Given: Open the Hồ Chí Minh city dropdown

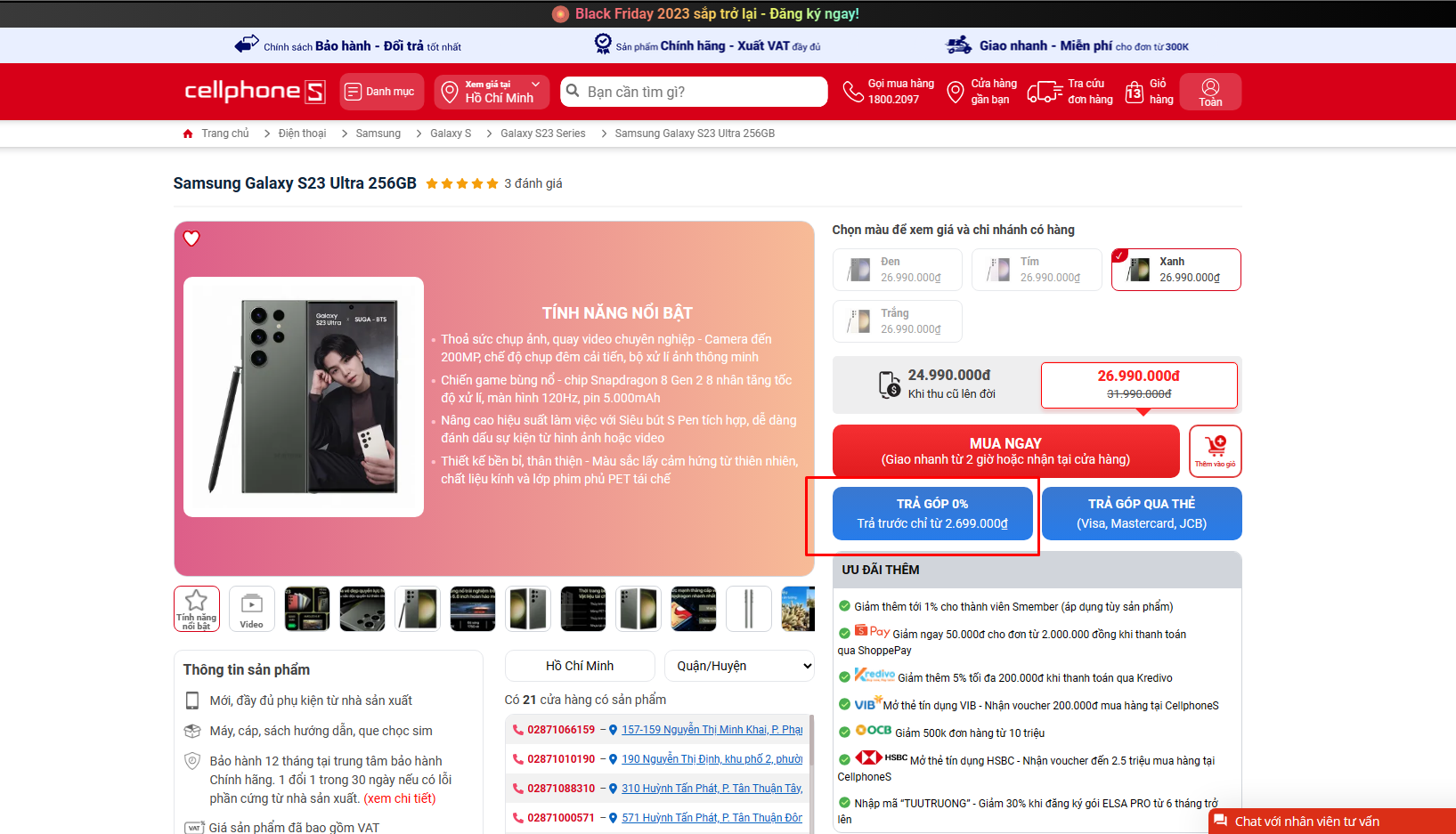Looking at the screenshot, I should 580,666.
